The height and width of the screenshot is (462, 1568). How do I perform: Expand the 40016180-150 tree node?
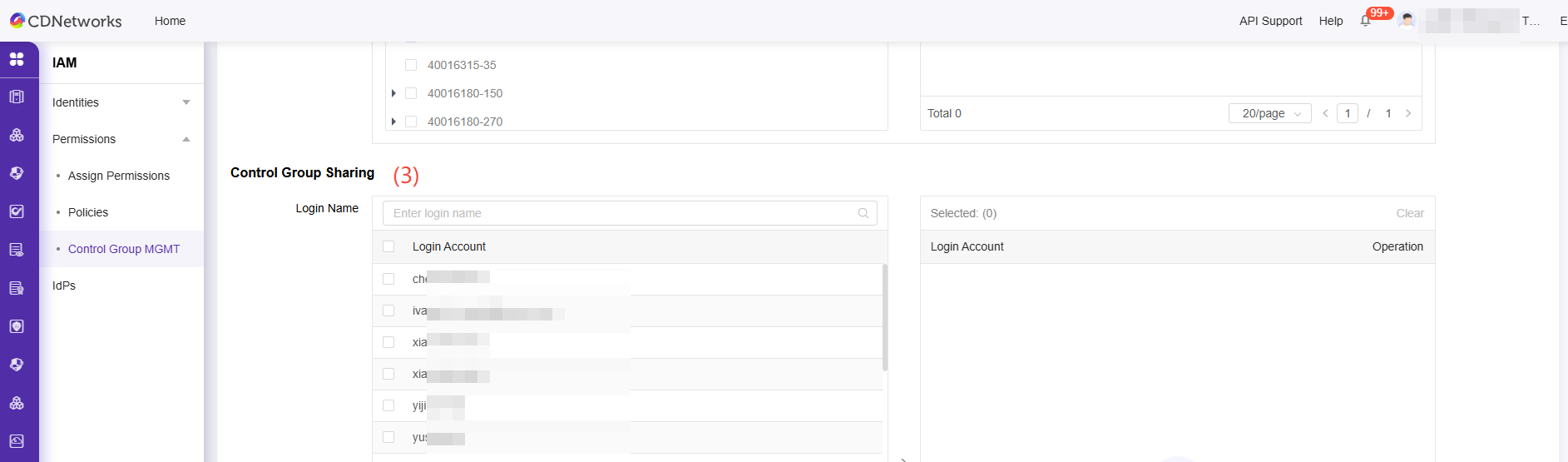(393, 93)
